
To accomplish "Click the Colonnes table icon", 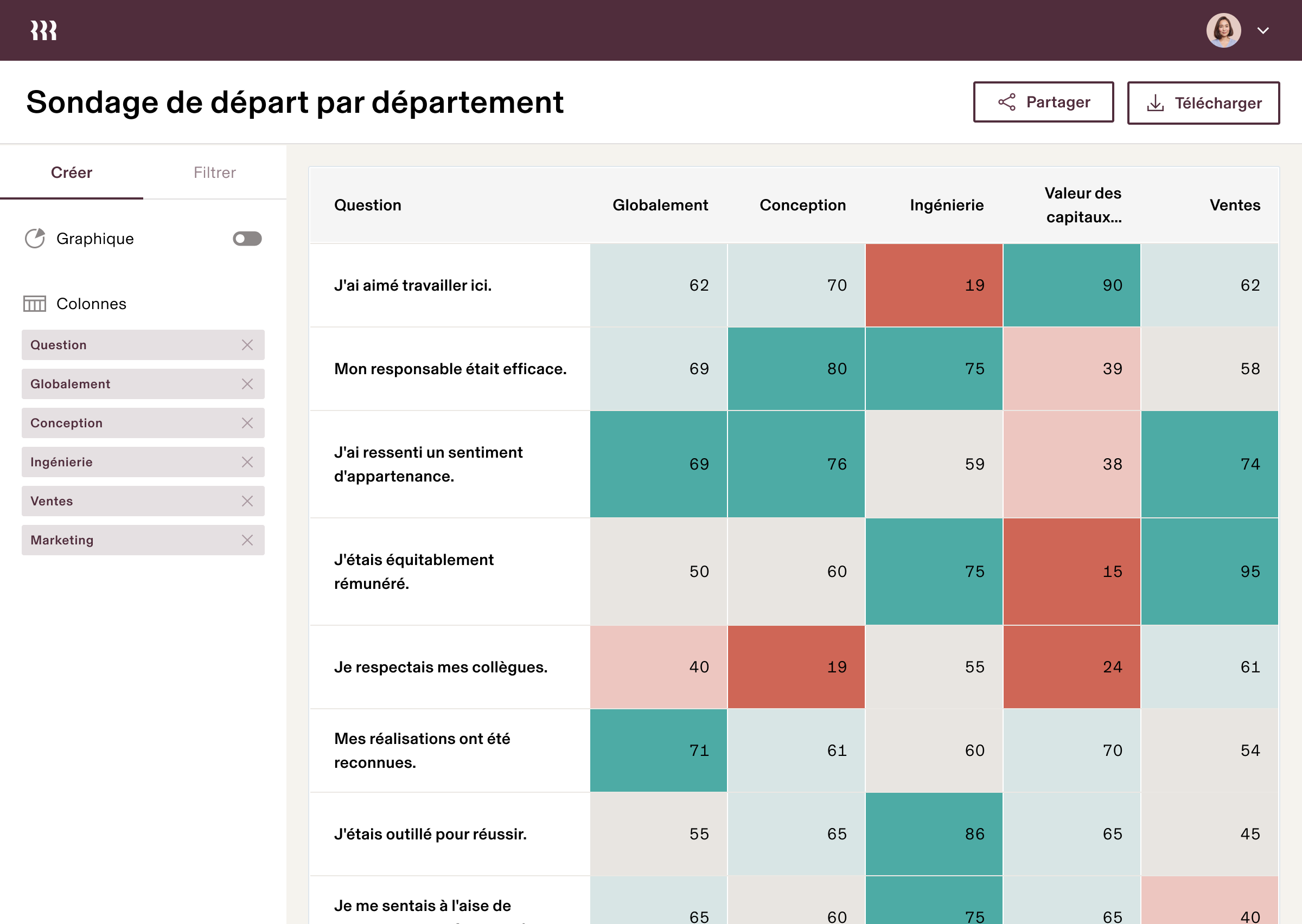I will [x=35, y=304].
